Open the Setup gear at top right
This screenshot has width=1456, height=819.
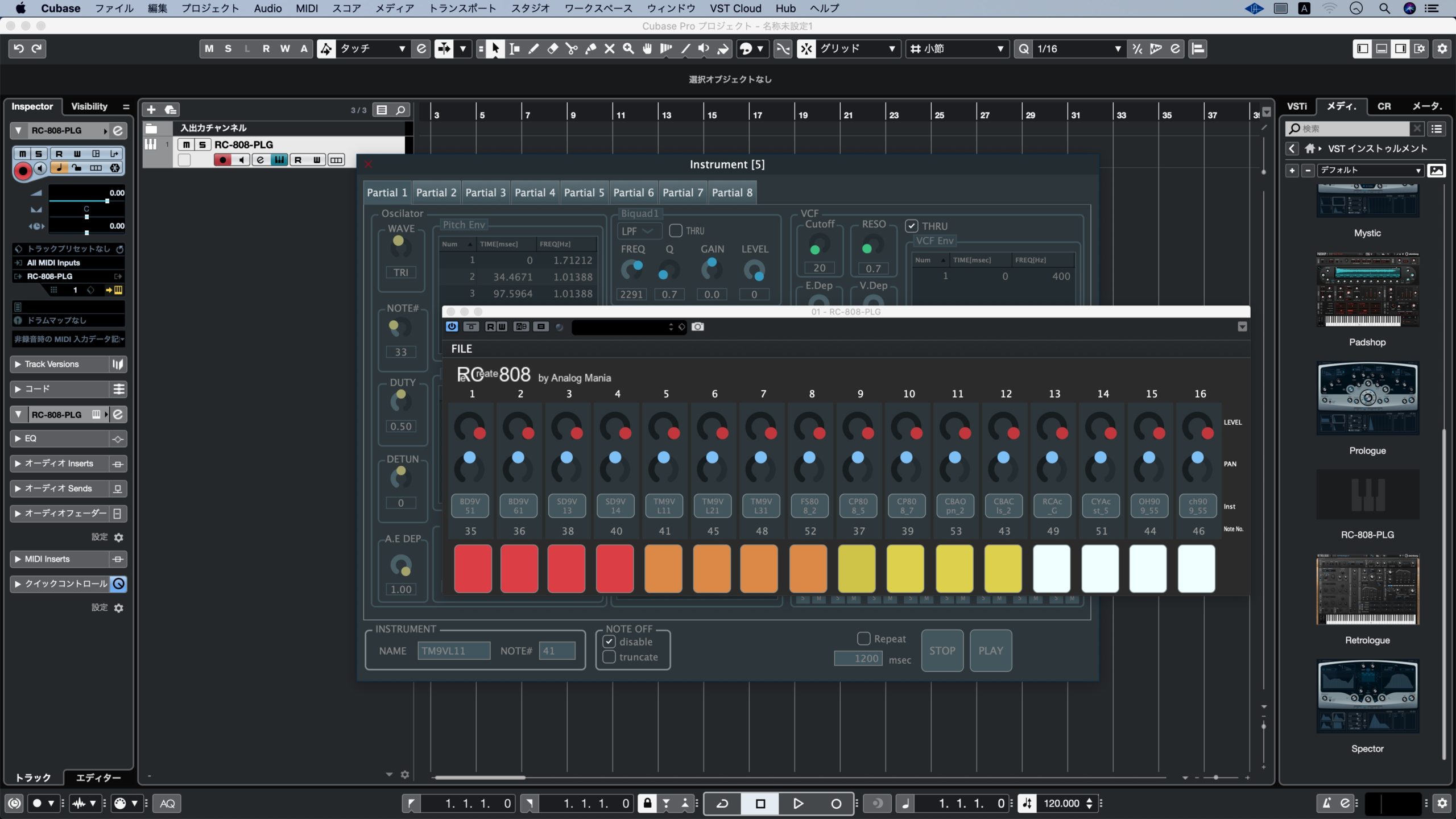(1442, 49)
